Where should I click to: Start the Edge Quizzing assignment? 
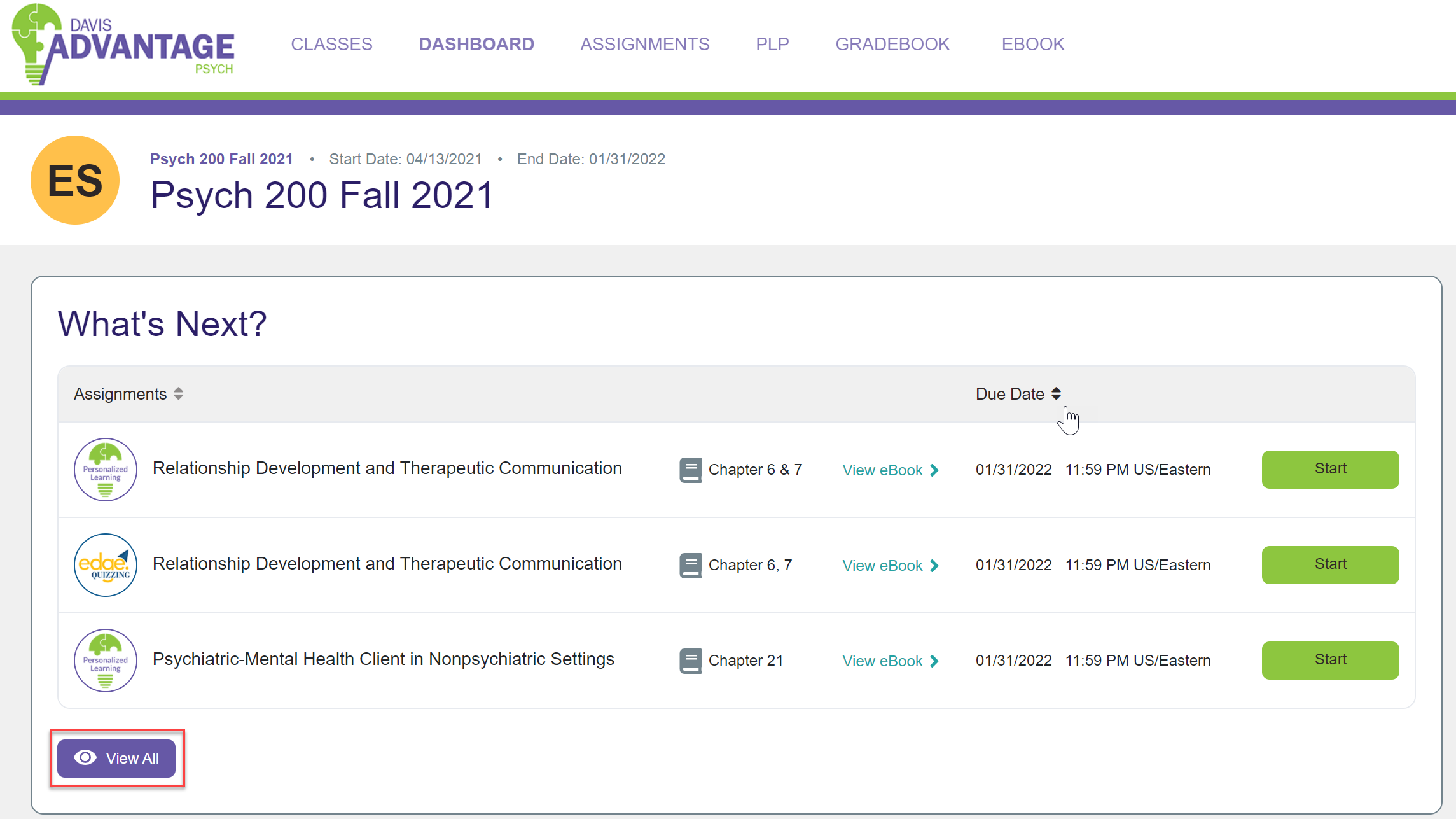1330,564
